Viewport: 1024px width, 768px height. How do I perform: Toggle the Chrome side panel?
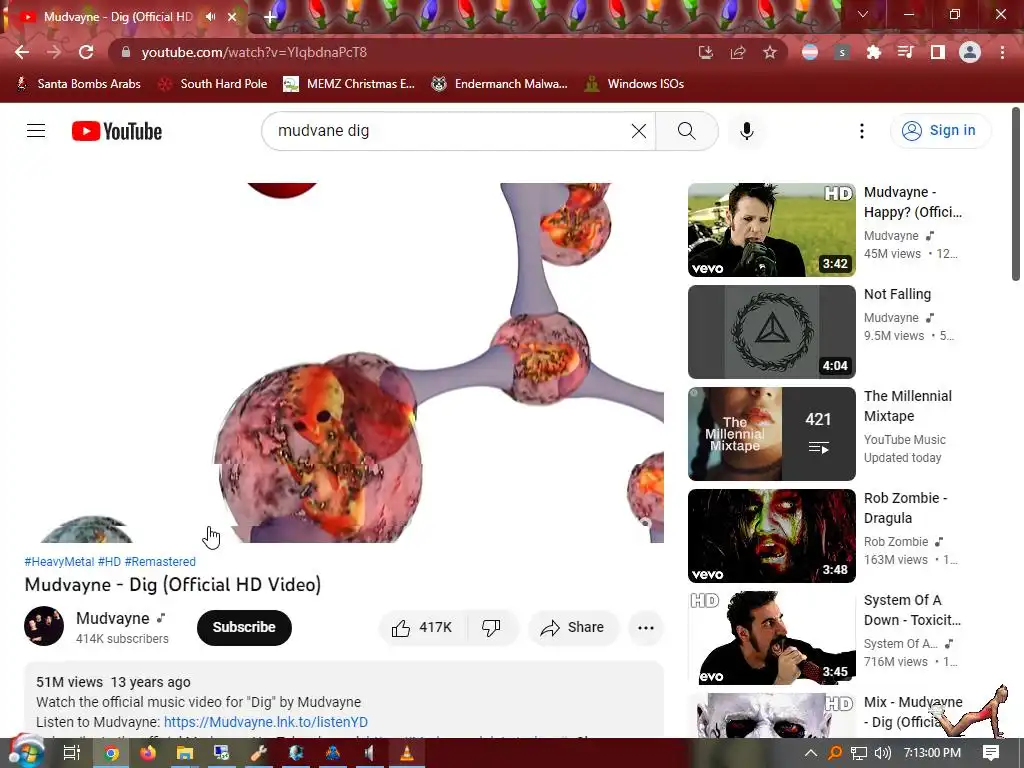pyautogui.click(x=938, y=52)
